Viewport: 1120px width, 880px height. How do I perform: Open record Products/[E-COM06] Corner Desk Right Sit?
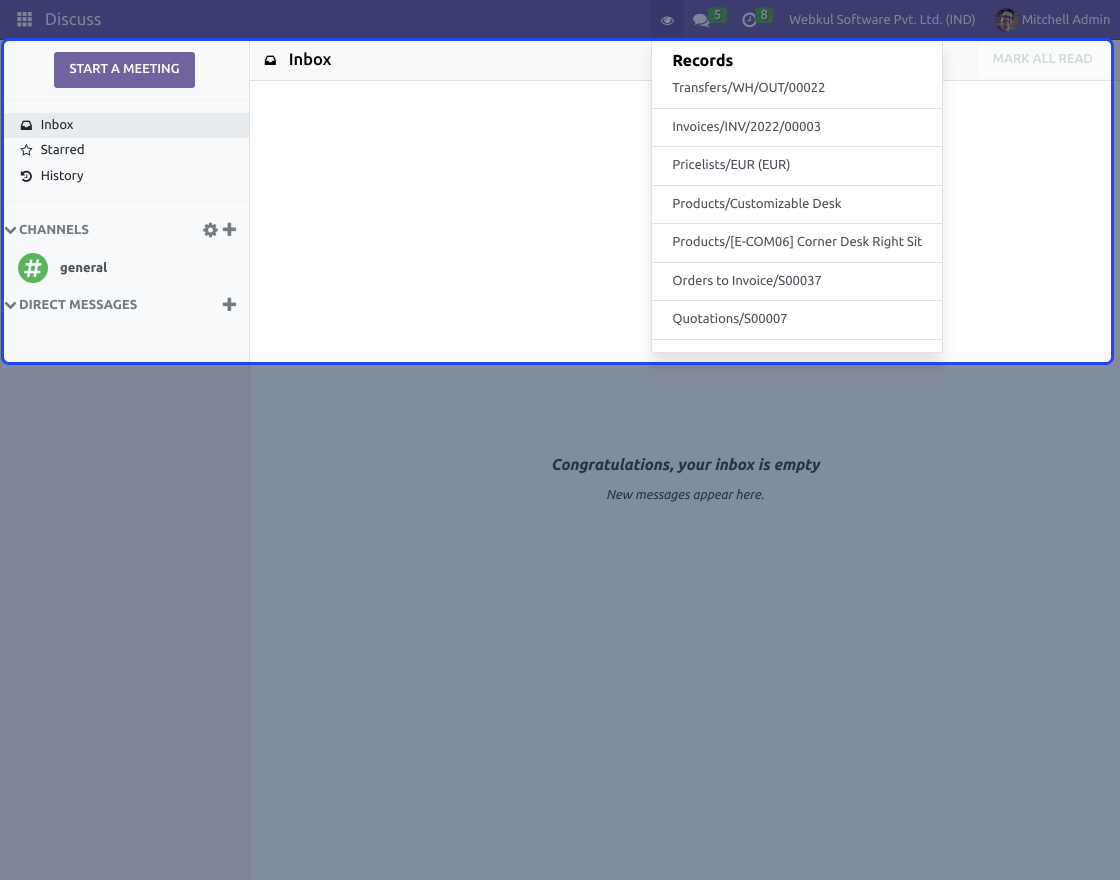point(796,242)
